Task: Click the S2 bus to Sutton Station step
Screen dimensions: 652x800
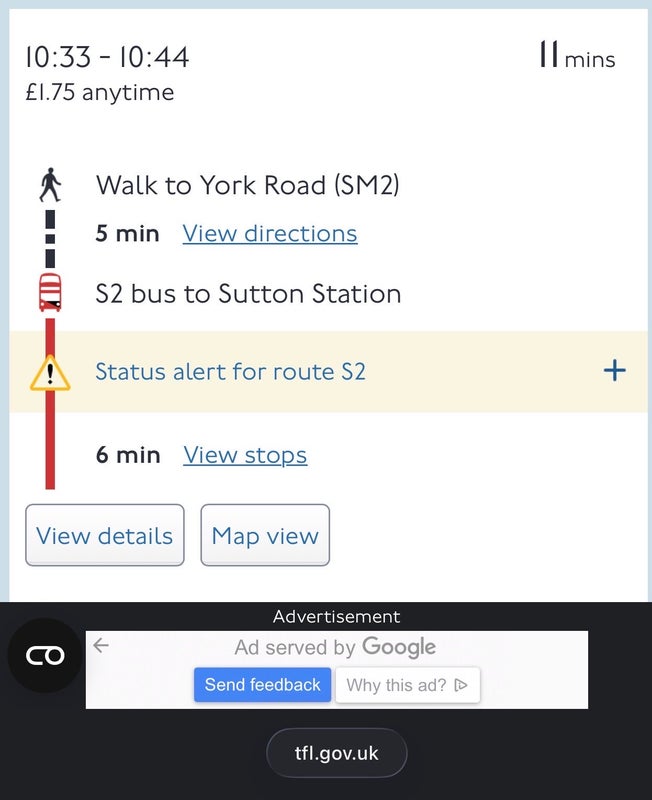Action: (x=248, y=294)
